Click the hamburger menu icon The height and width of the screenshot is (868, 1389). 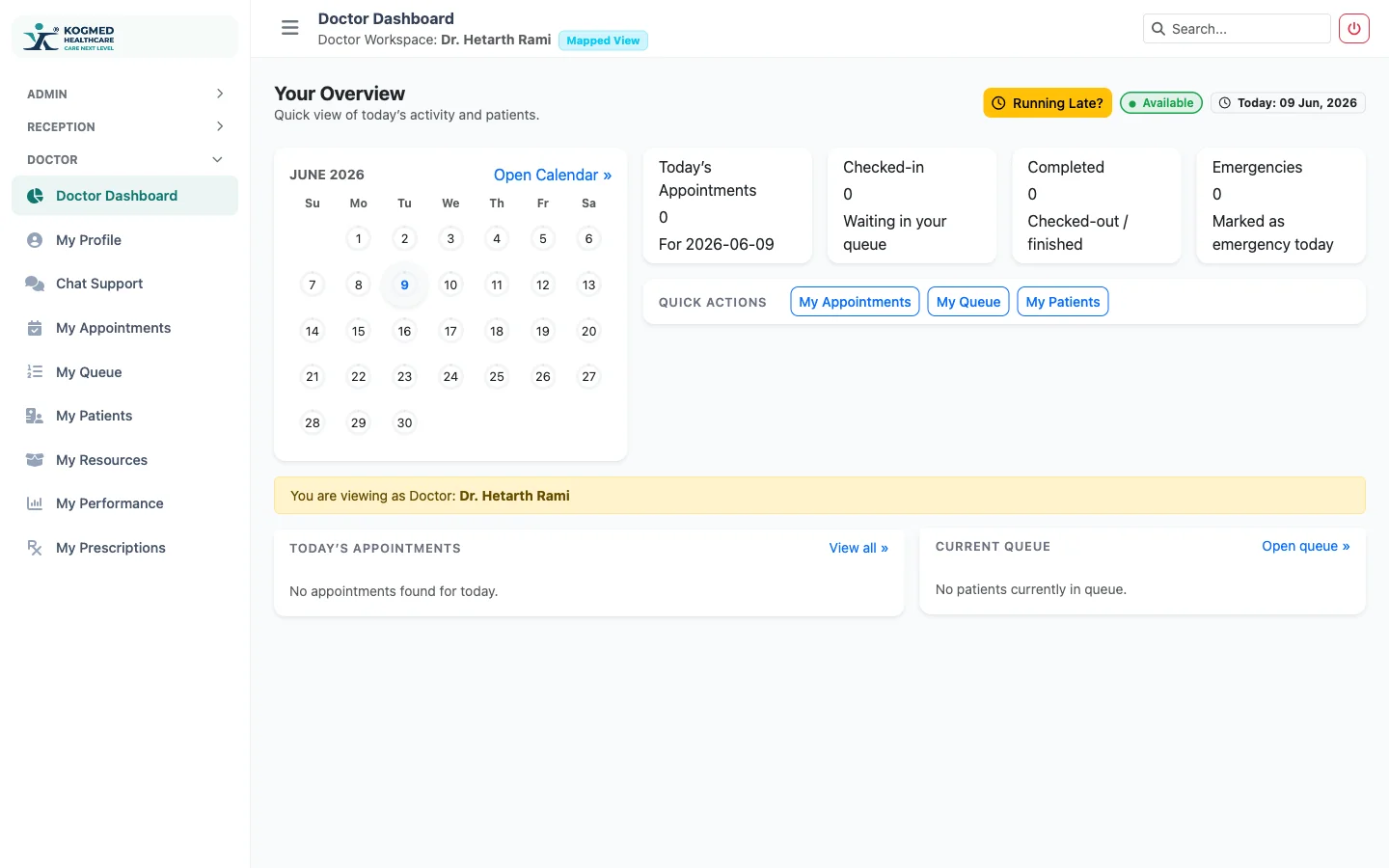point(289,28)
